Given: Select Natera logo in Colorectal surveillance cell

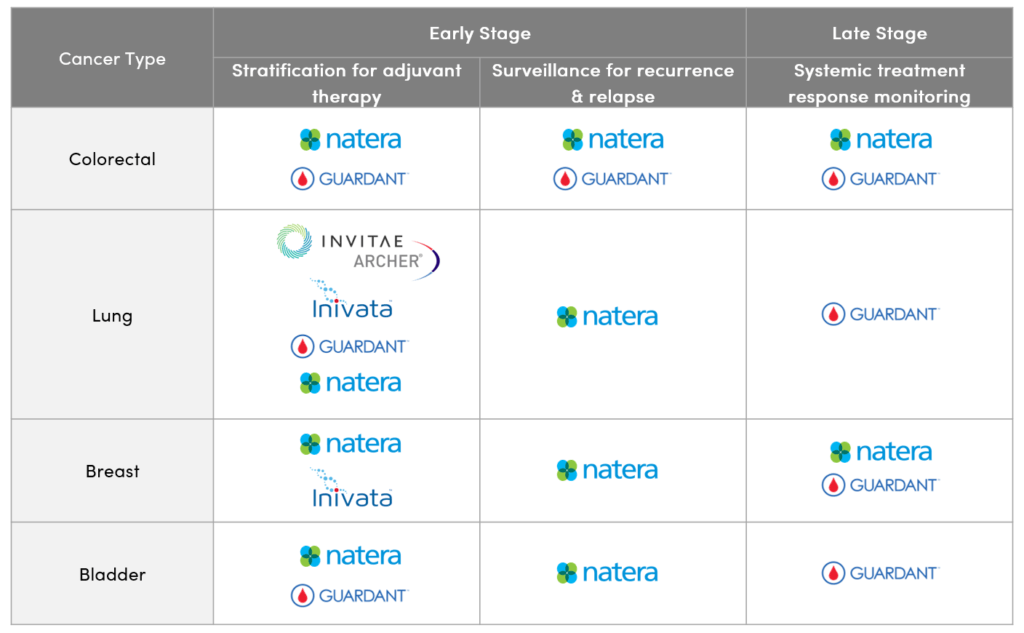Looking at the screenshot, I should coord(613,139).
